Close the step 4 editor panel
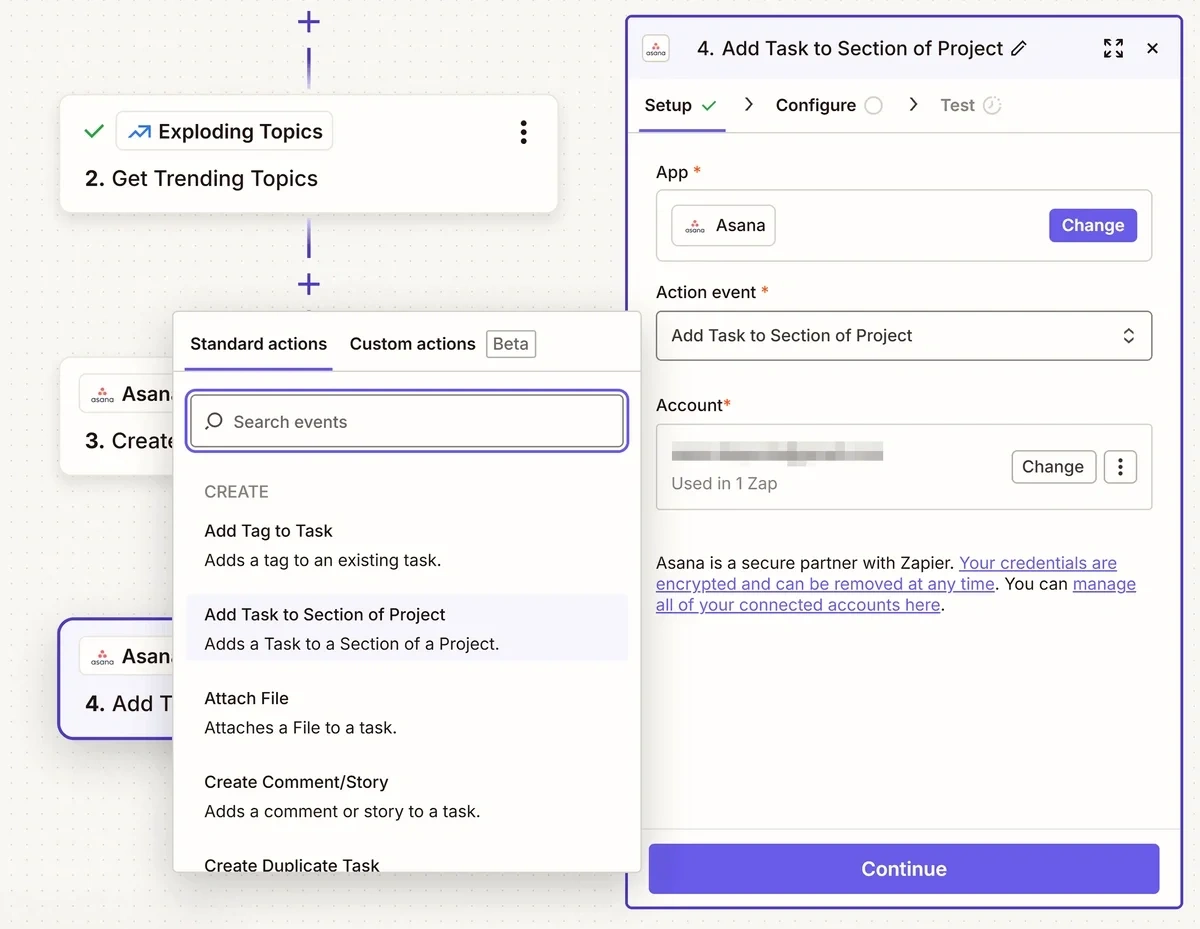 pos(1152,48)
